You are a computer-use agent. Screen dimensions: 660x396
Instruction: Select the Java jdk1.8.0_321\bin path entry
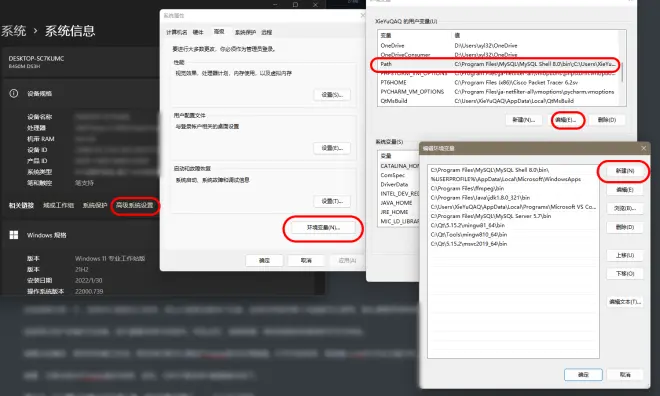tap(513, 198)
